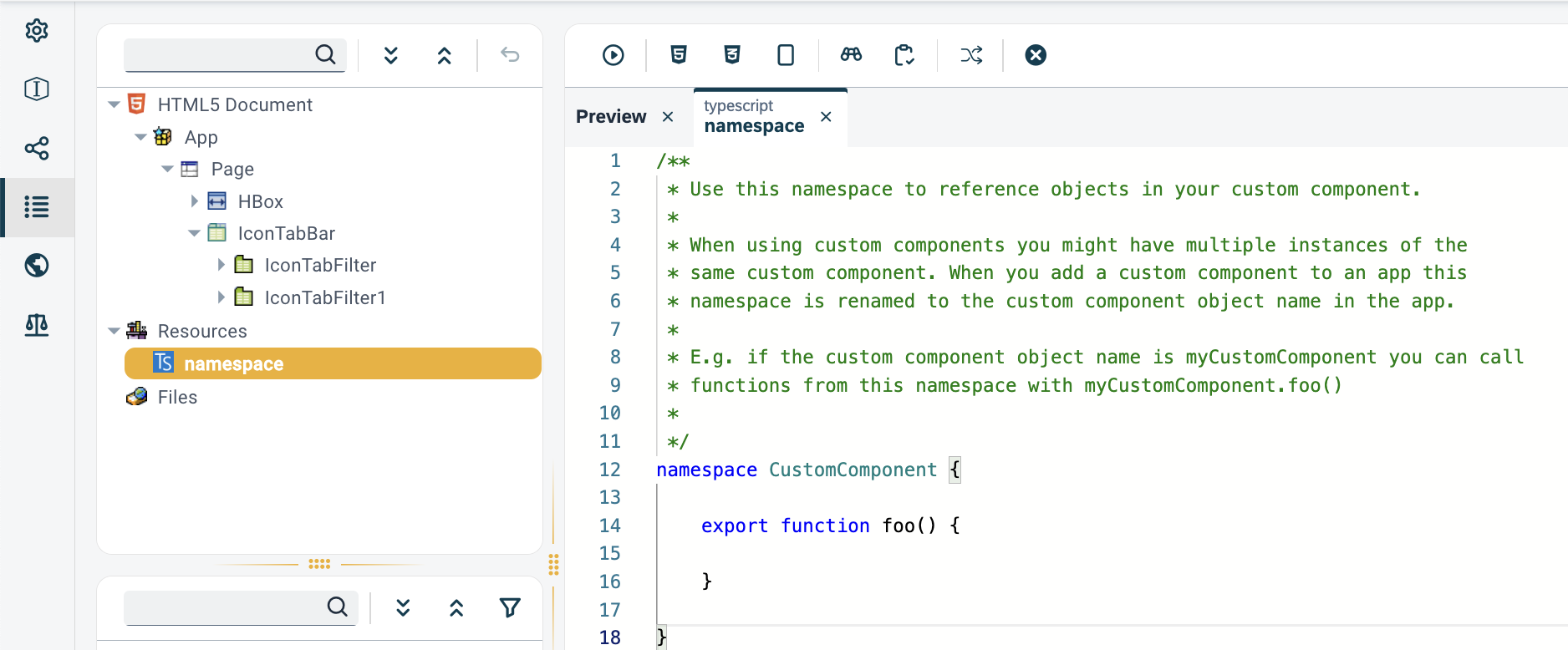Expand all in lower panel with double chevron
The image size is (1568, 650).
403,607
